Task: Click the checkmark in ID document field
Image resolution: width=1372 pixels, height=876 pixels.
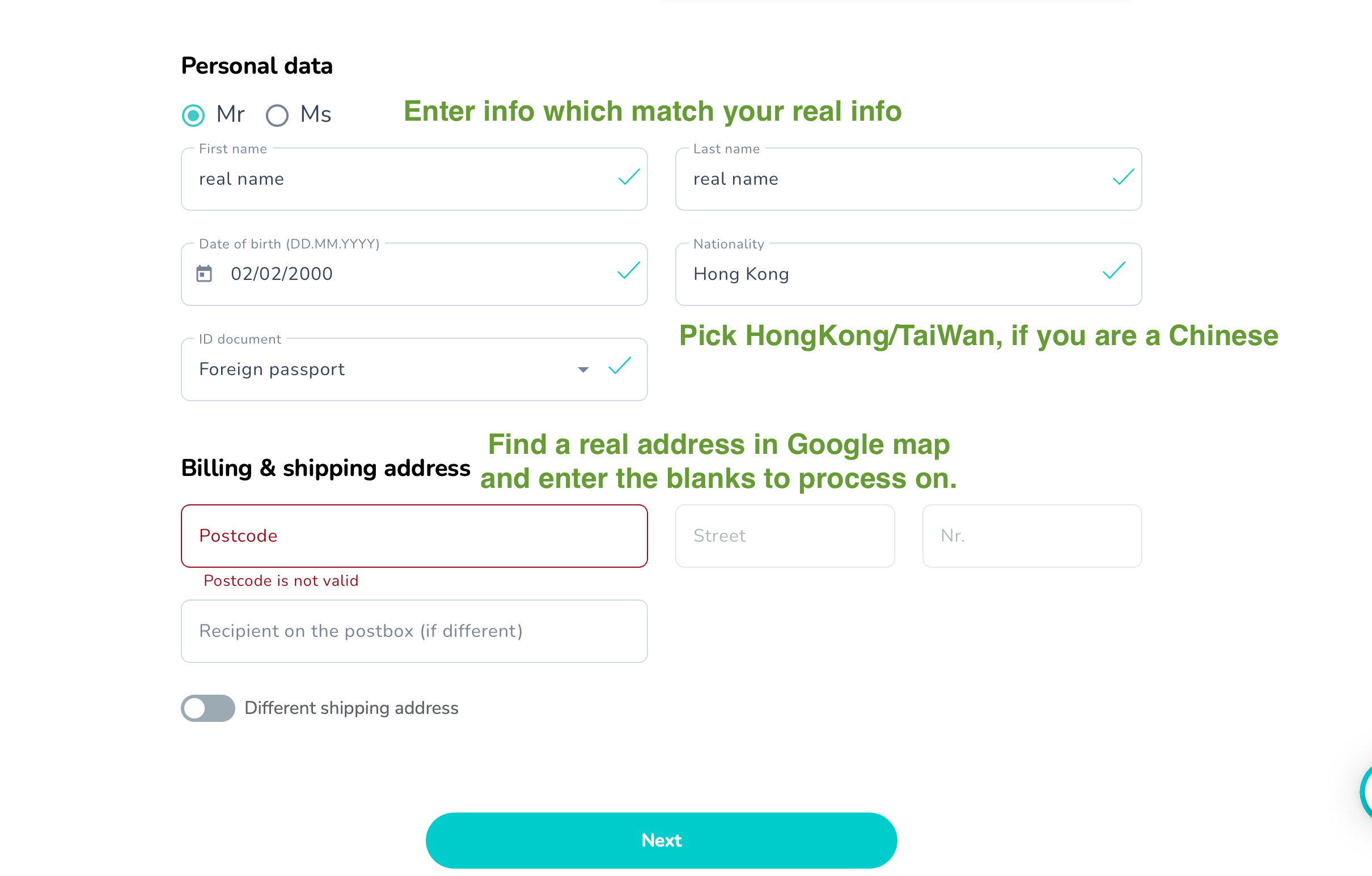Action: (x=619, y=366)
